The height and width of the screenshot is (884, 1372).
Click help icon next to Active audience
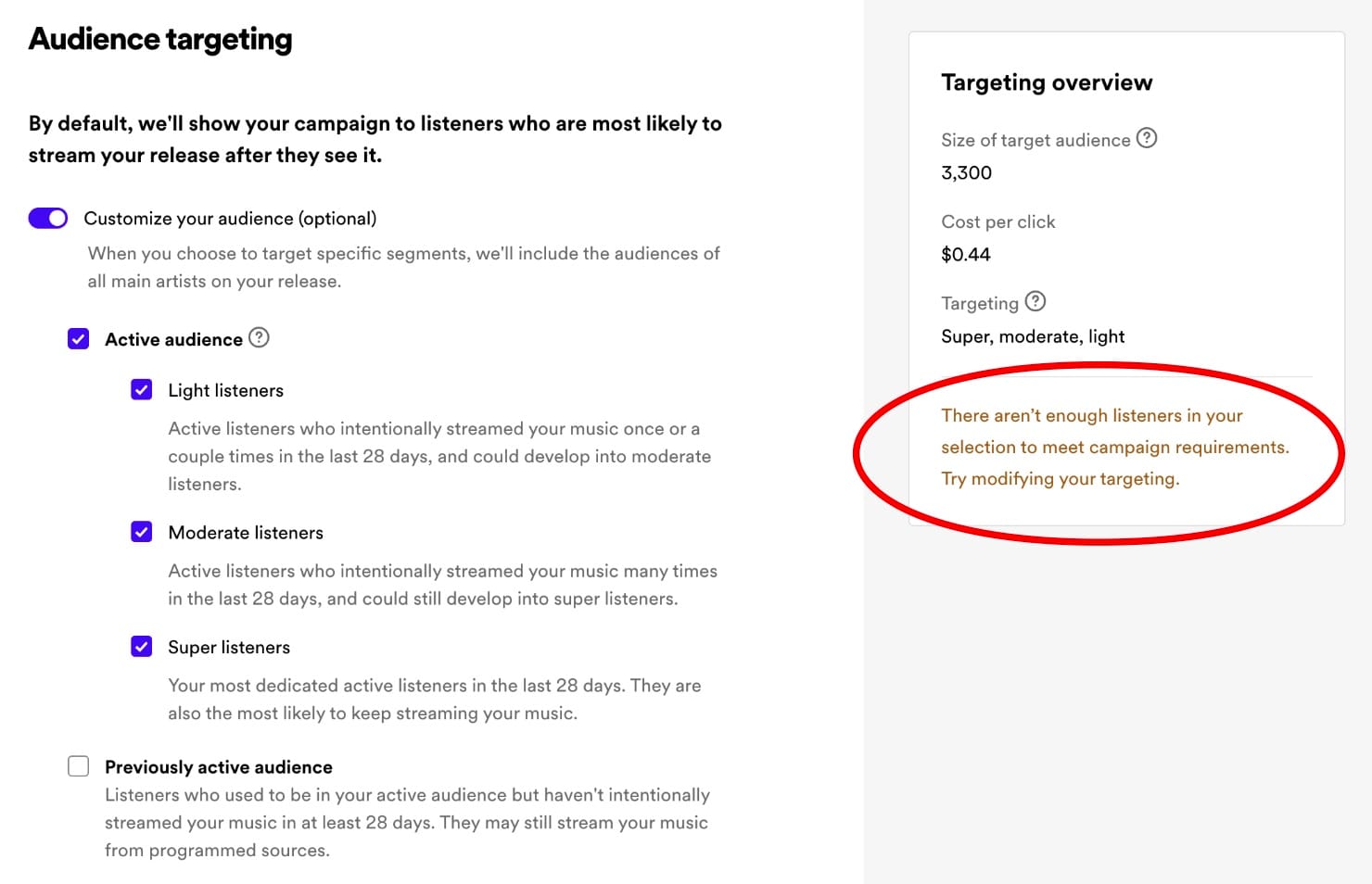tap(260, 338)
